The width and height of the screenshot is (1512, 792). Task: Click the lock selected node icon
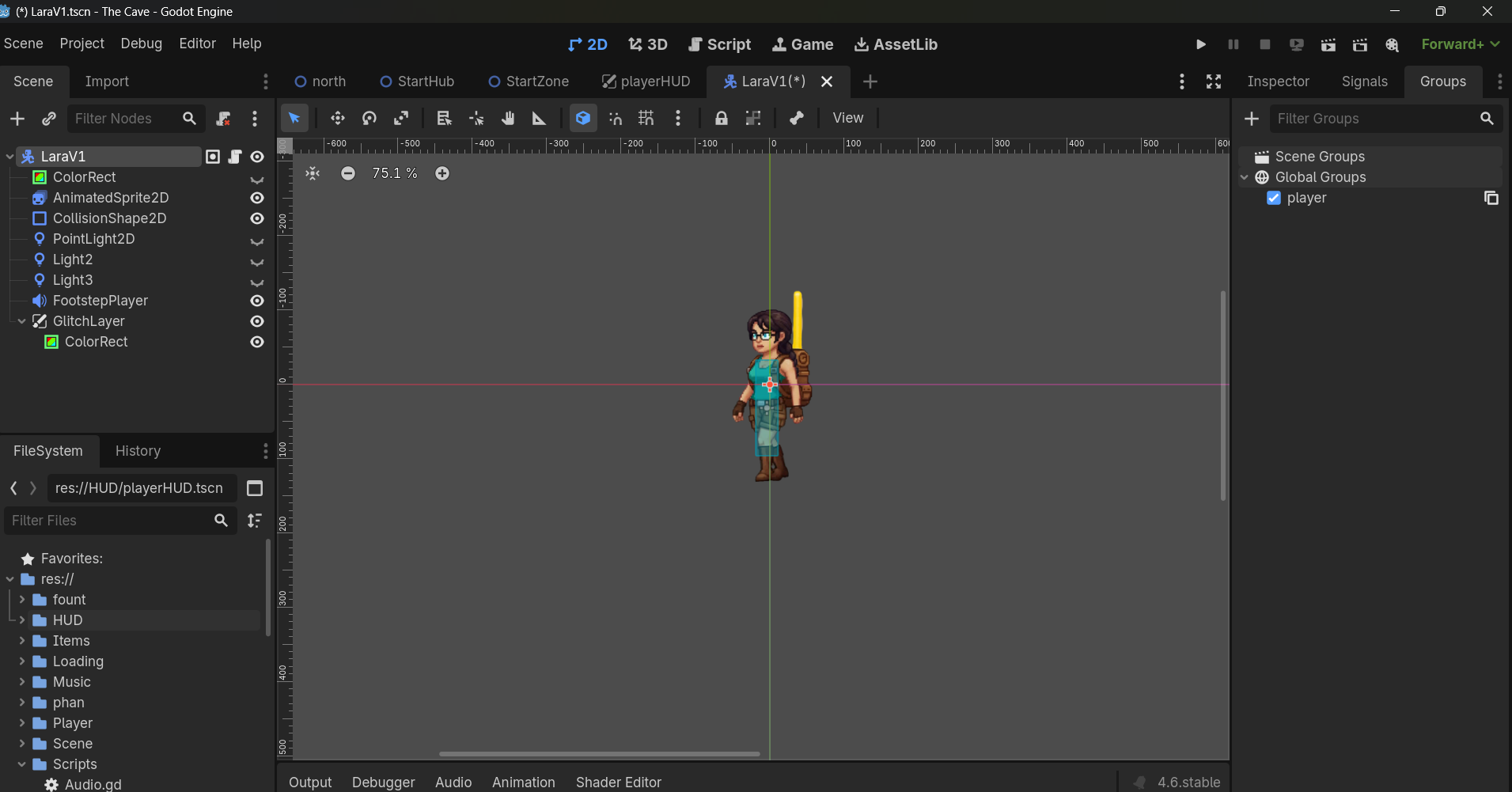point(721,119)
